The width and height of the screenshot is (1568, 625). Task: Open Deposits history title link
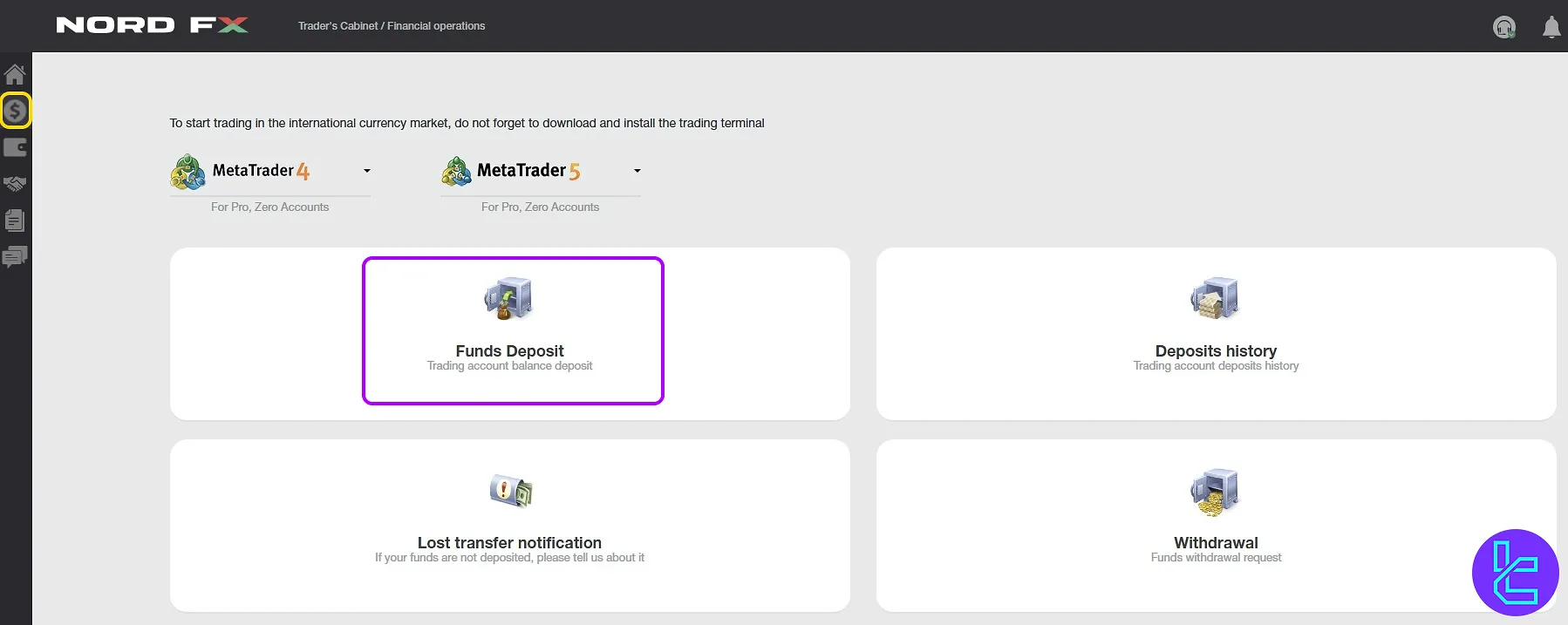click(x=1216, y=350)
